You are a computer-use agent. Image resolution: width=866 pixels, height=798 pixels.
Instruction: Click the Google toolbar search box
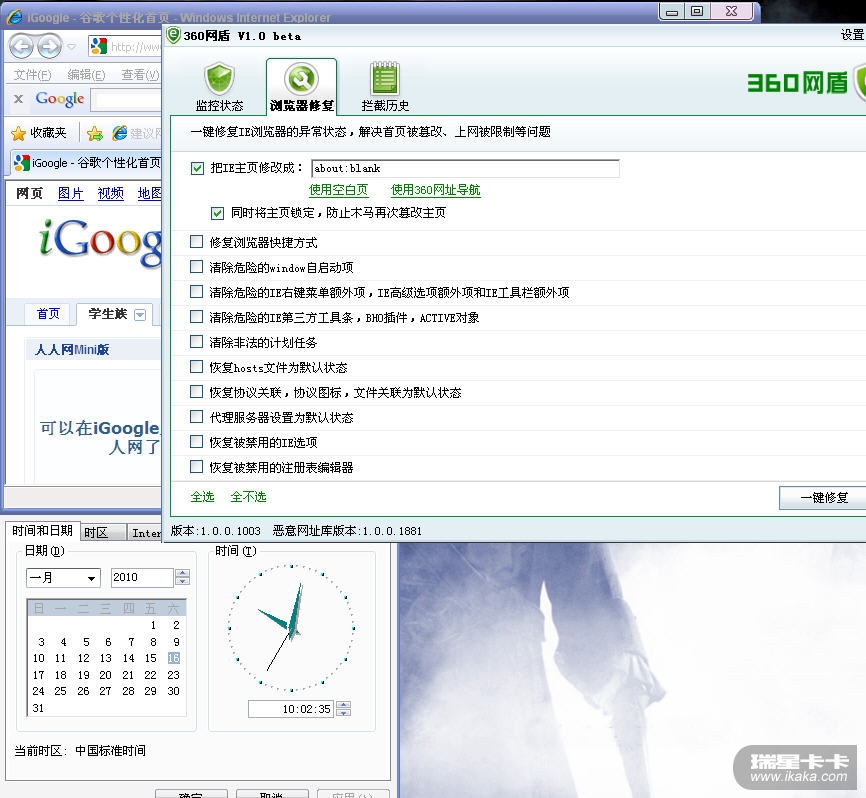(x=127, y=100)
